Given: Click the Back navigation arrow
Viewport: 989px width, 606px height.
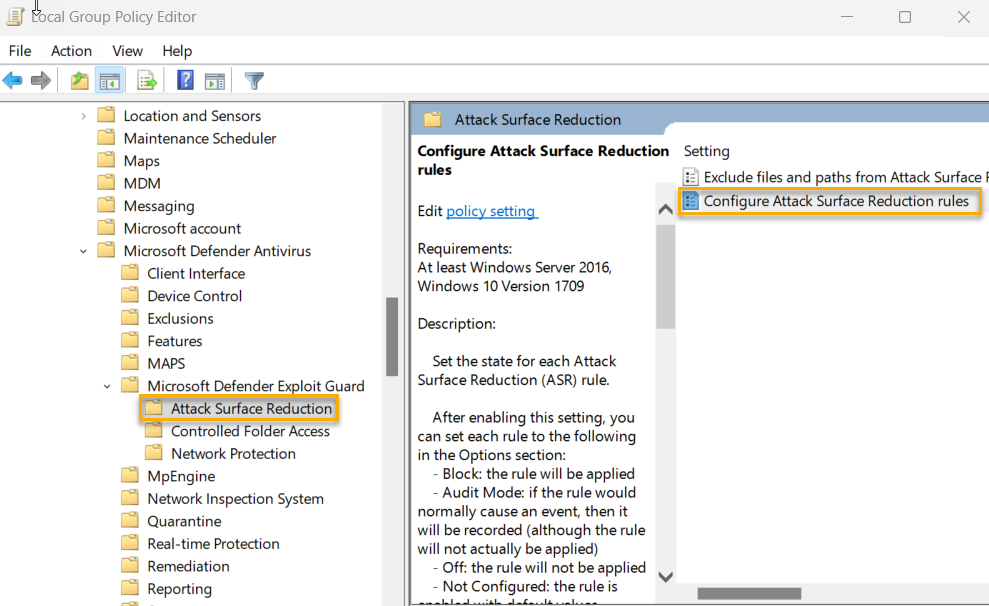Looking at the screenshot, I should pos(13,80).
